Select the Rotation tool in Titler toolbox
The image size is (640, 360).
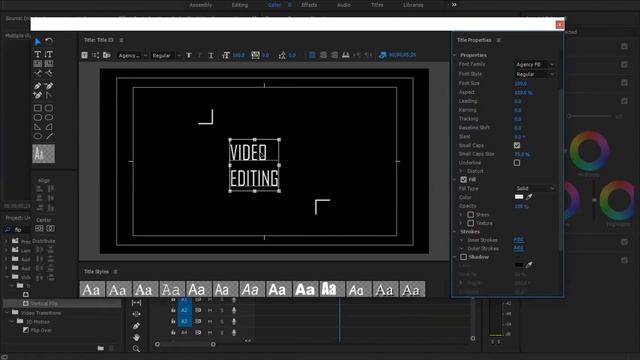pyautogui.click(x=49, y=41)
